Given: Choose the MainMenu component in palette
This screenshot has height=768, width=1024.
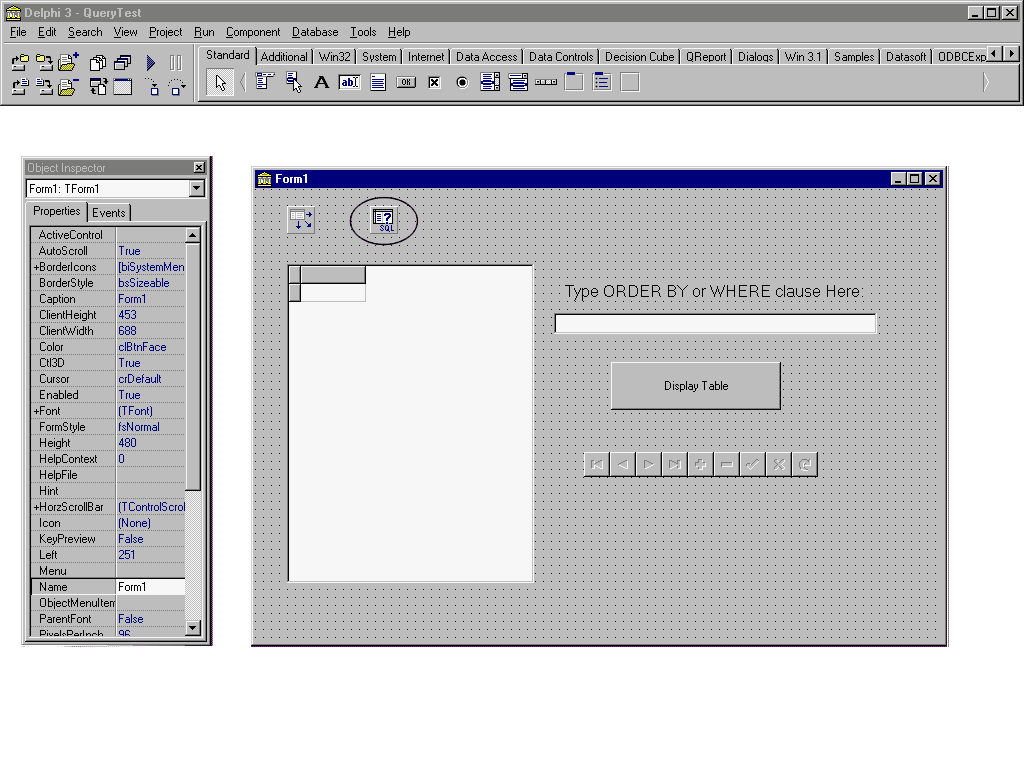Looking at the screenshot, I should point(264,83).
